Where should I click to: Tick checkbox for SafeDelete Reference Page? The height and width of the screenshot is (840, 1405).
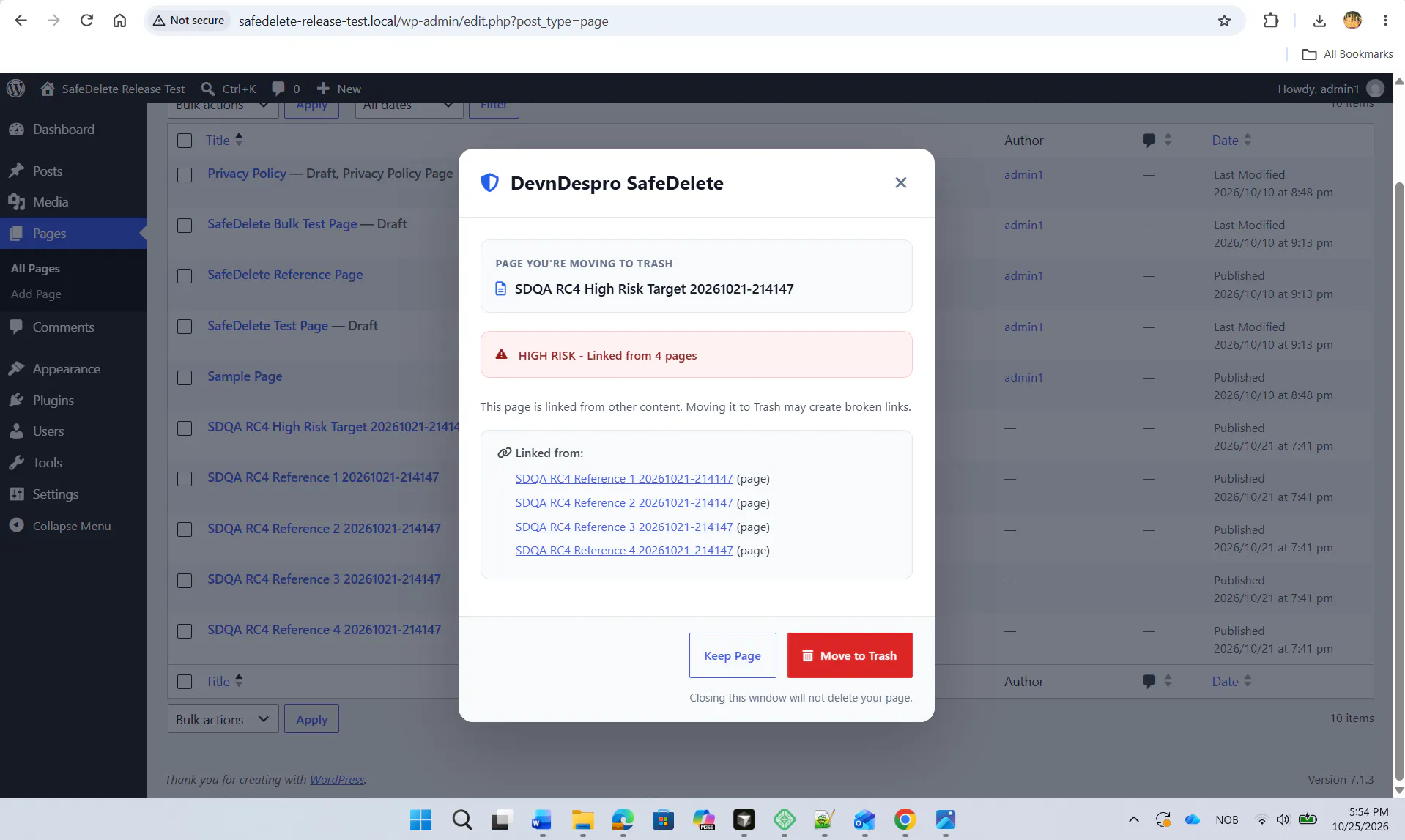coord(185,276)
